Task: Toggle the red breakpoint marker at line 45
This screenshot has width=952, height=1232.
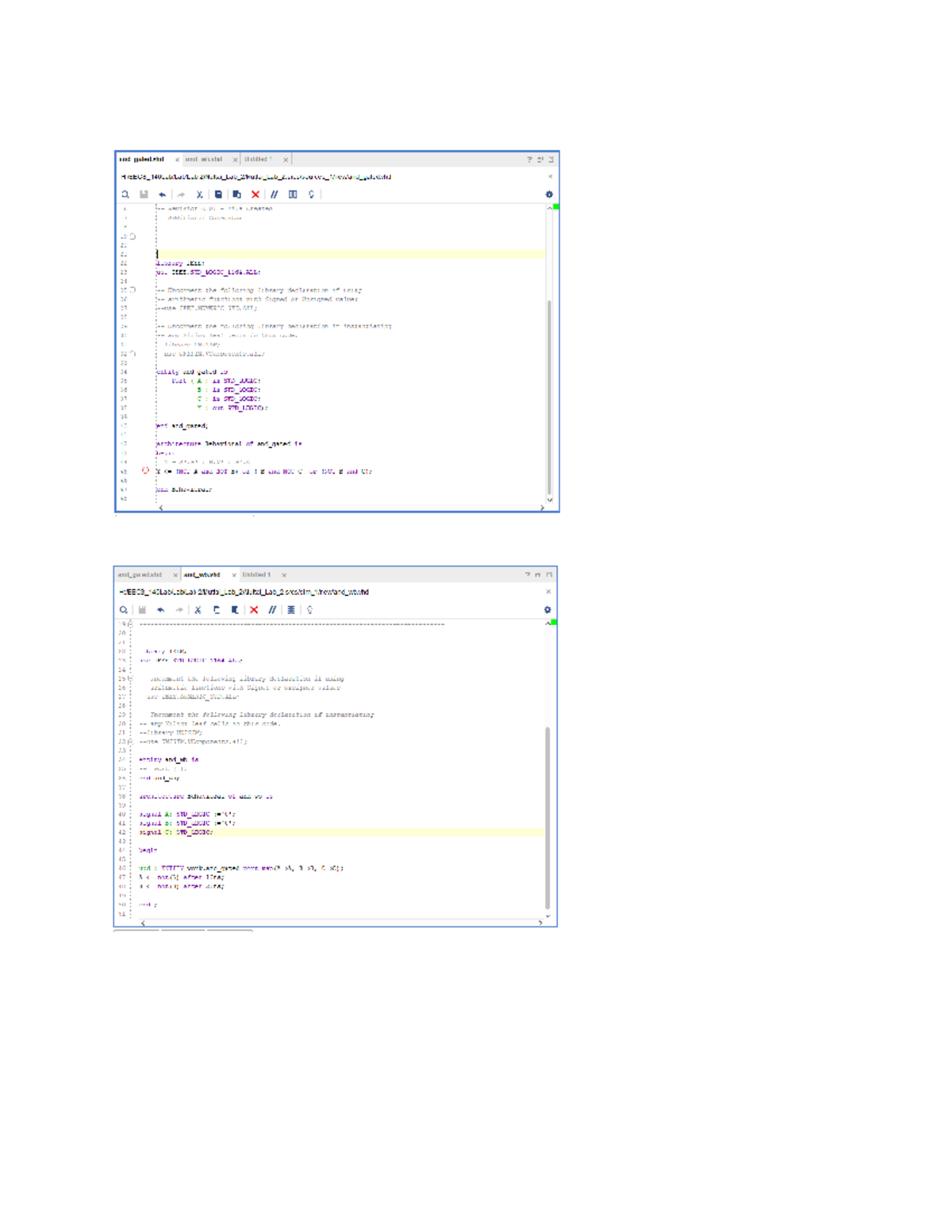Action: (x=145, y=470)
